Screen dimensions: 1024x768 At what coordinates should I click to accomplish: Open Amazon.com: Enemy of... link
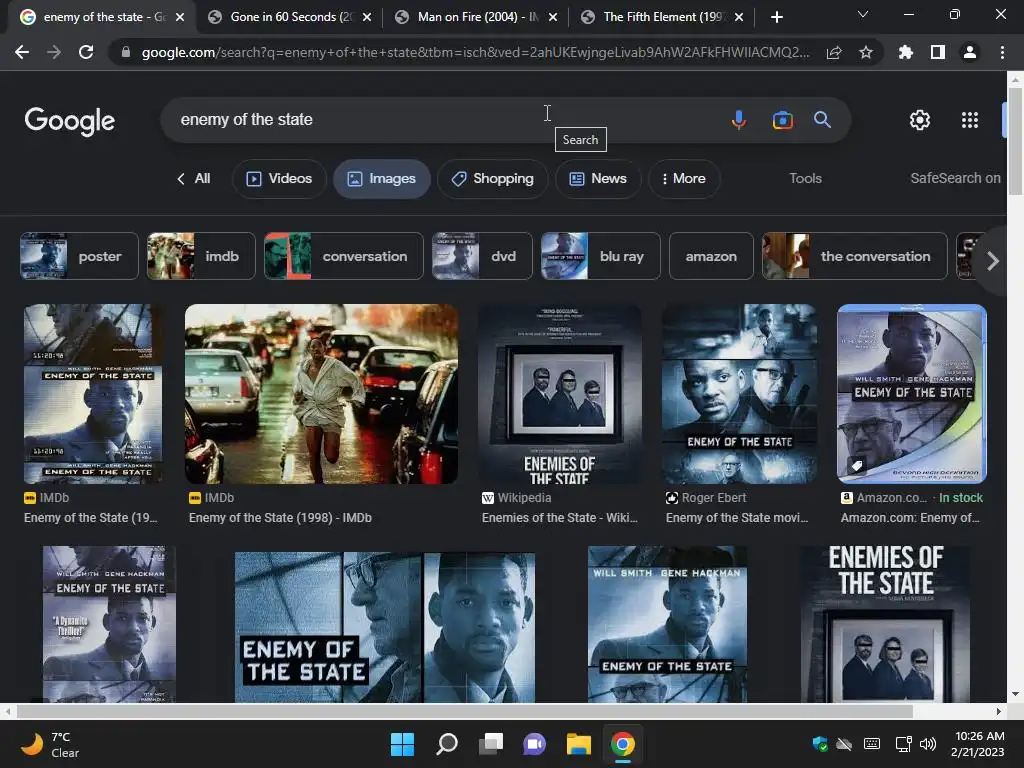pos(910,518)
